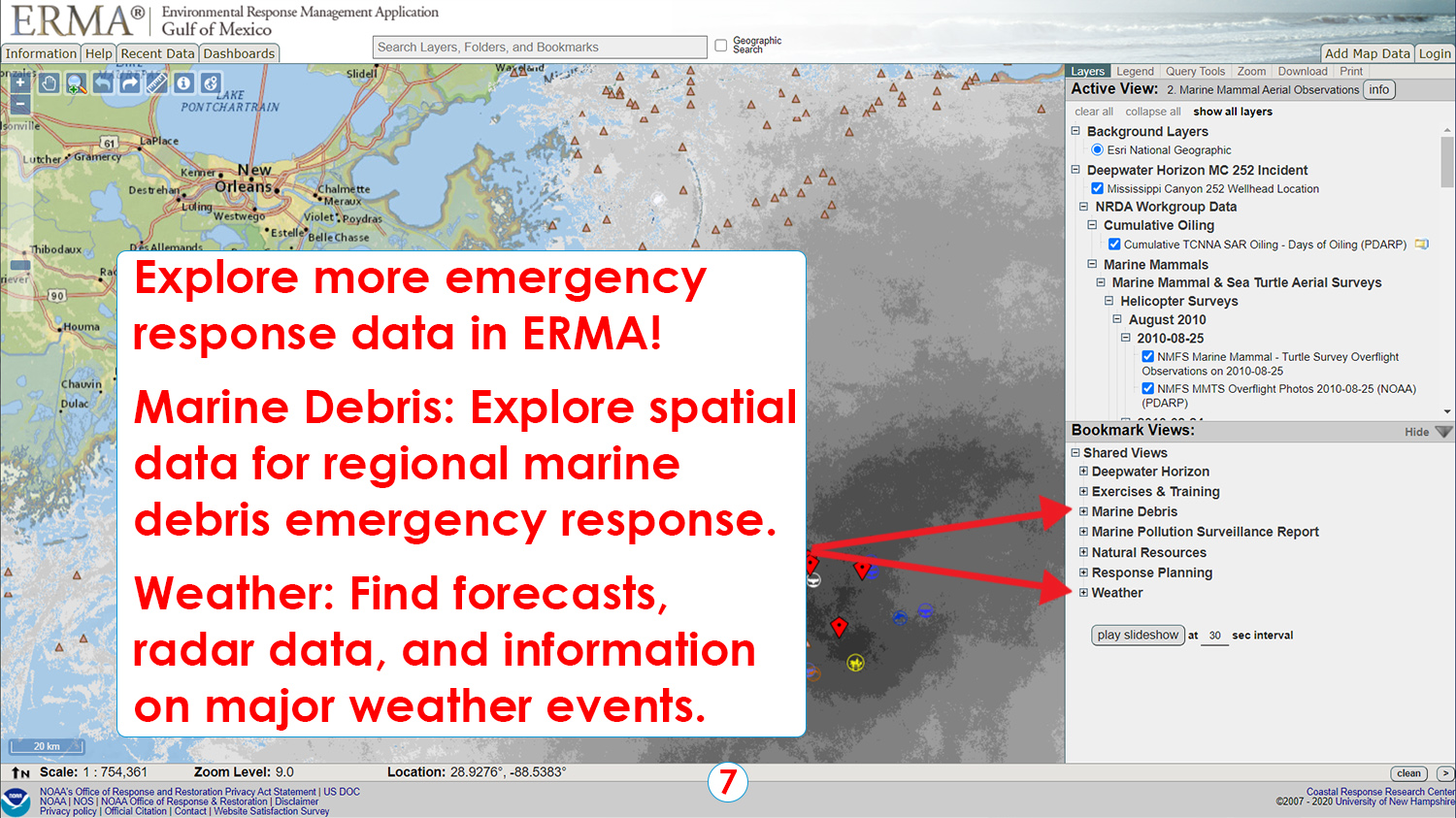Undo the last map action with the back arrow
The image size is (1456, 818).
pyautogui.click(x=103, y=83)
